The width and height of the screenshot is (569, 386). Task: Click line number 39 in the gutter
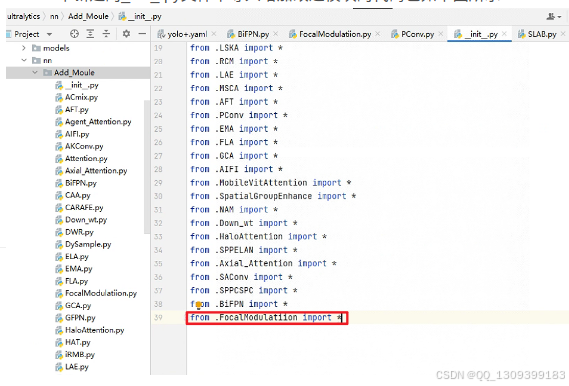(x=158, y=317)
